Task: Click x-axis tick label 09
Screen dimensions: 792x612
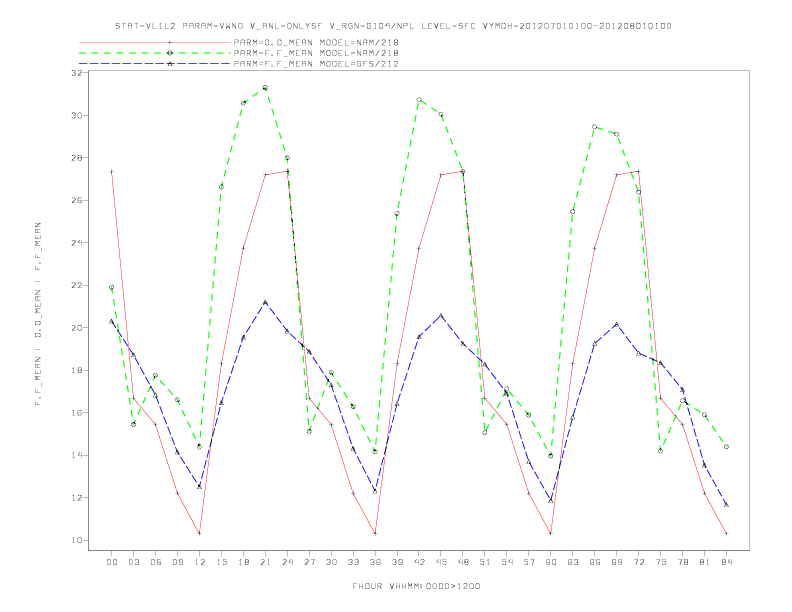Action: click(177, 562)
